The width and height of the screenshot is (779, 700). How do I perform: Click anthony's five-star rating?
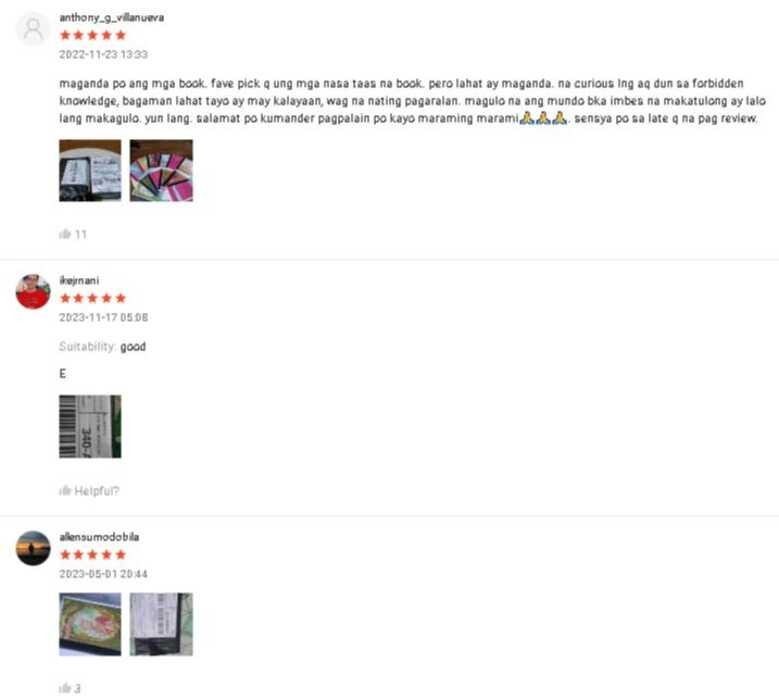point(93,35)
